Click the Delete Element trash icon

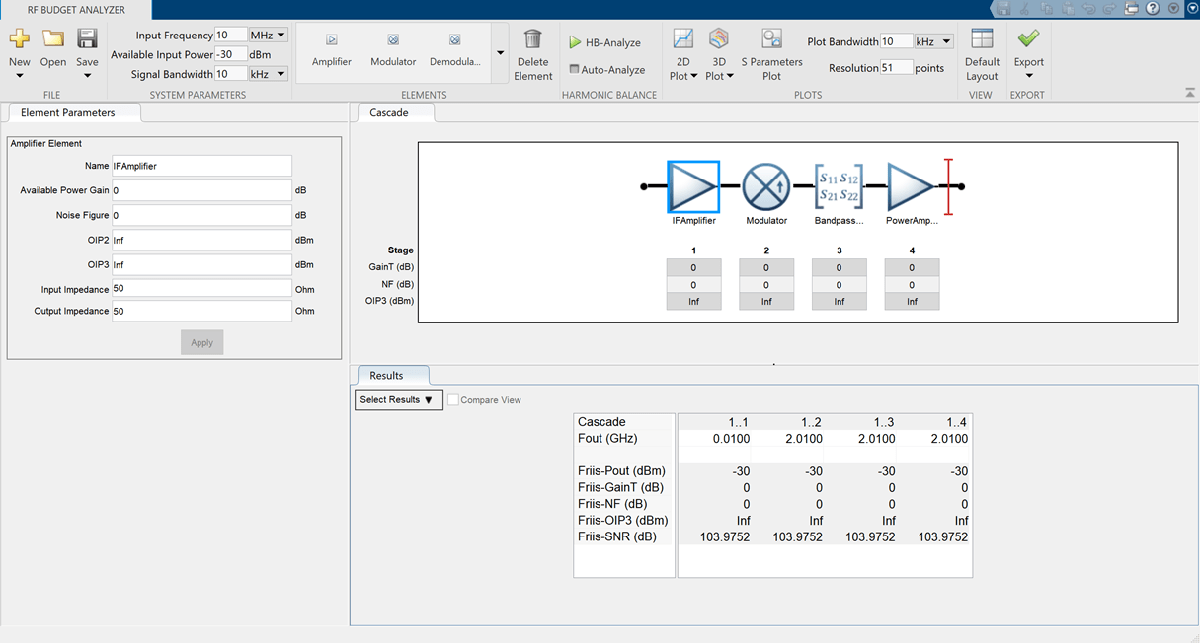click(533, 40)
